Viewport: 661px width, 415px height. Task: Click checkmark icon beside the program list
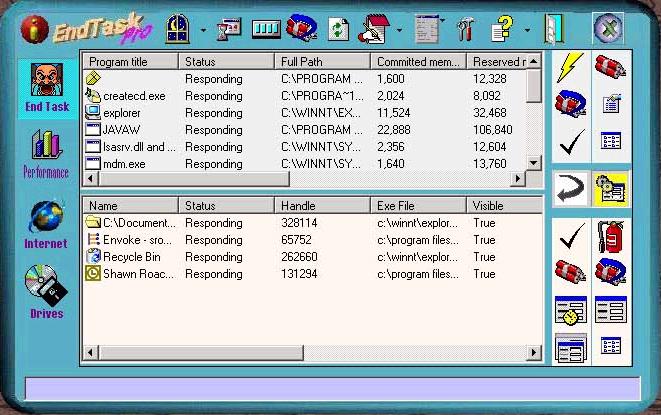[x=572, y=141]
